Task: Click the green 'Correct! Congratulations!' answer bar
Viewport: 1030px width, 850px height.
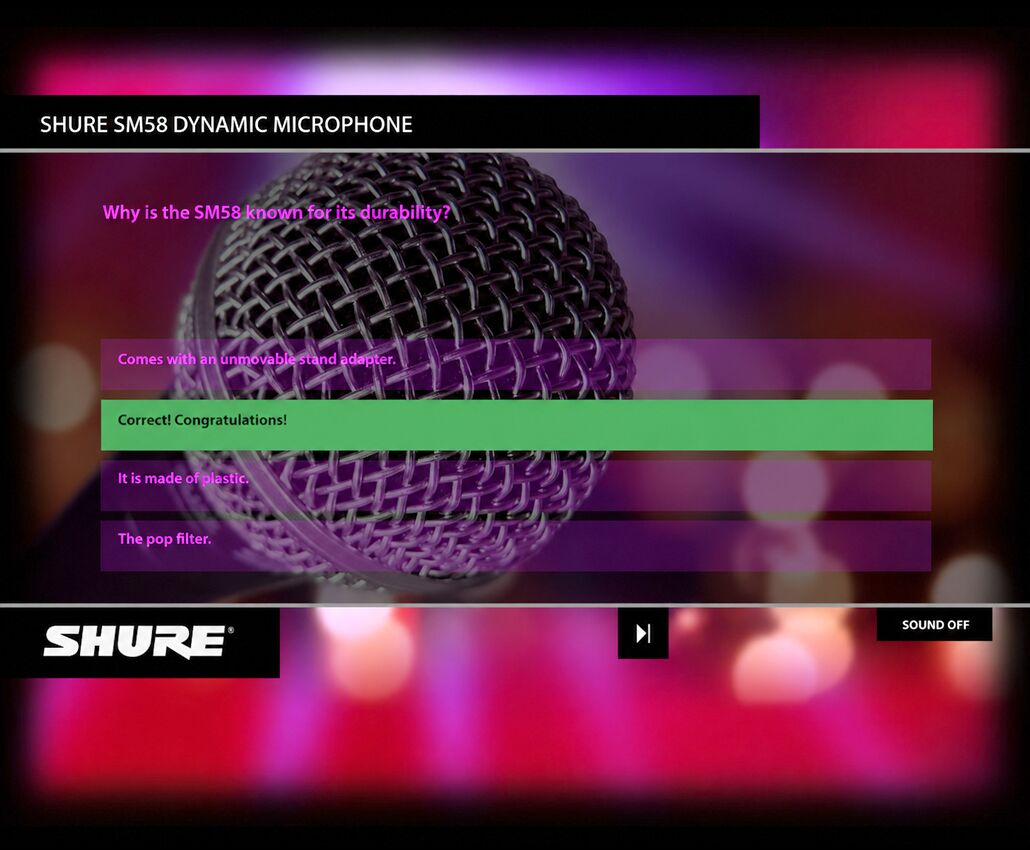Action: coord(516,425)
